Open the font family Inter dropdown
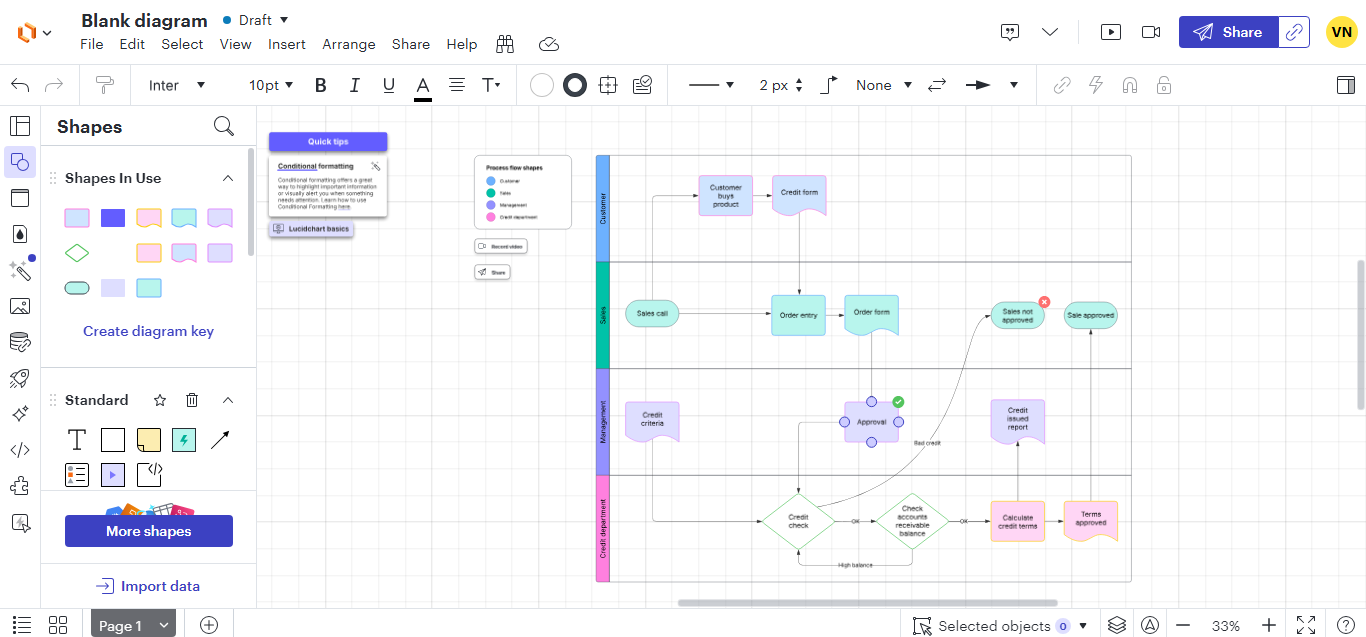Image resolution: width=1366 pixels, height=637 pixels. click(177, 85)
